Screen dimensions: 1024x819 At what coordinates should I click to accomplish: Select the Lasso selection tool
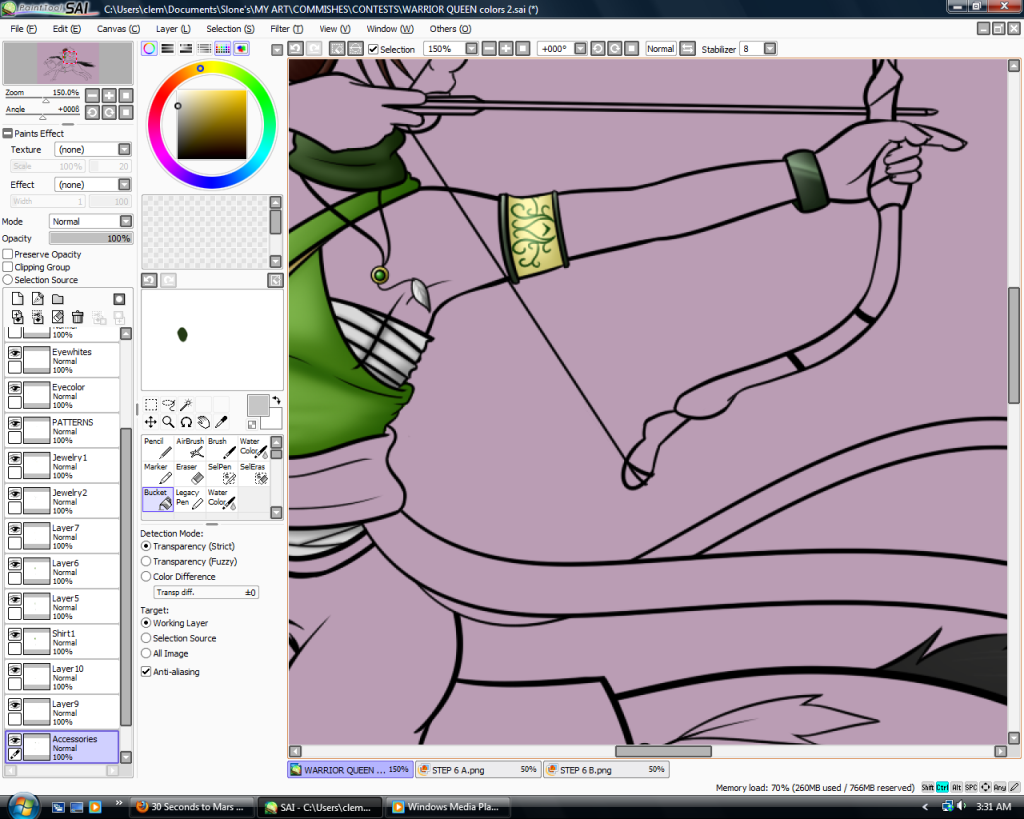click(168, 405)
